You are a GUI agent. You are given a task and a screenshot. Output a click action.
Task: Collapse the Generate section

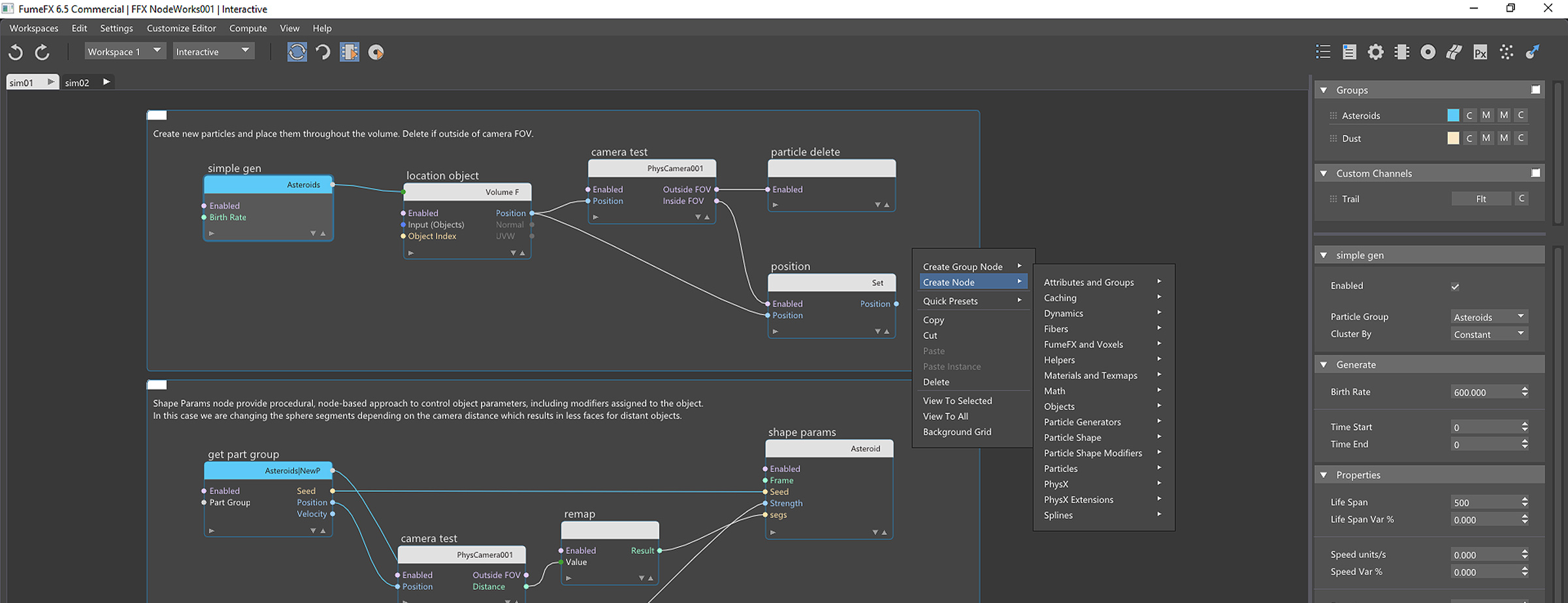(1324, 365)
